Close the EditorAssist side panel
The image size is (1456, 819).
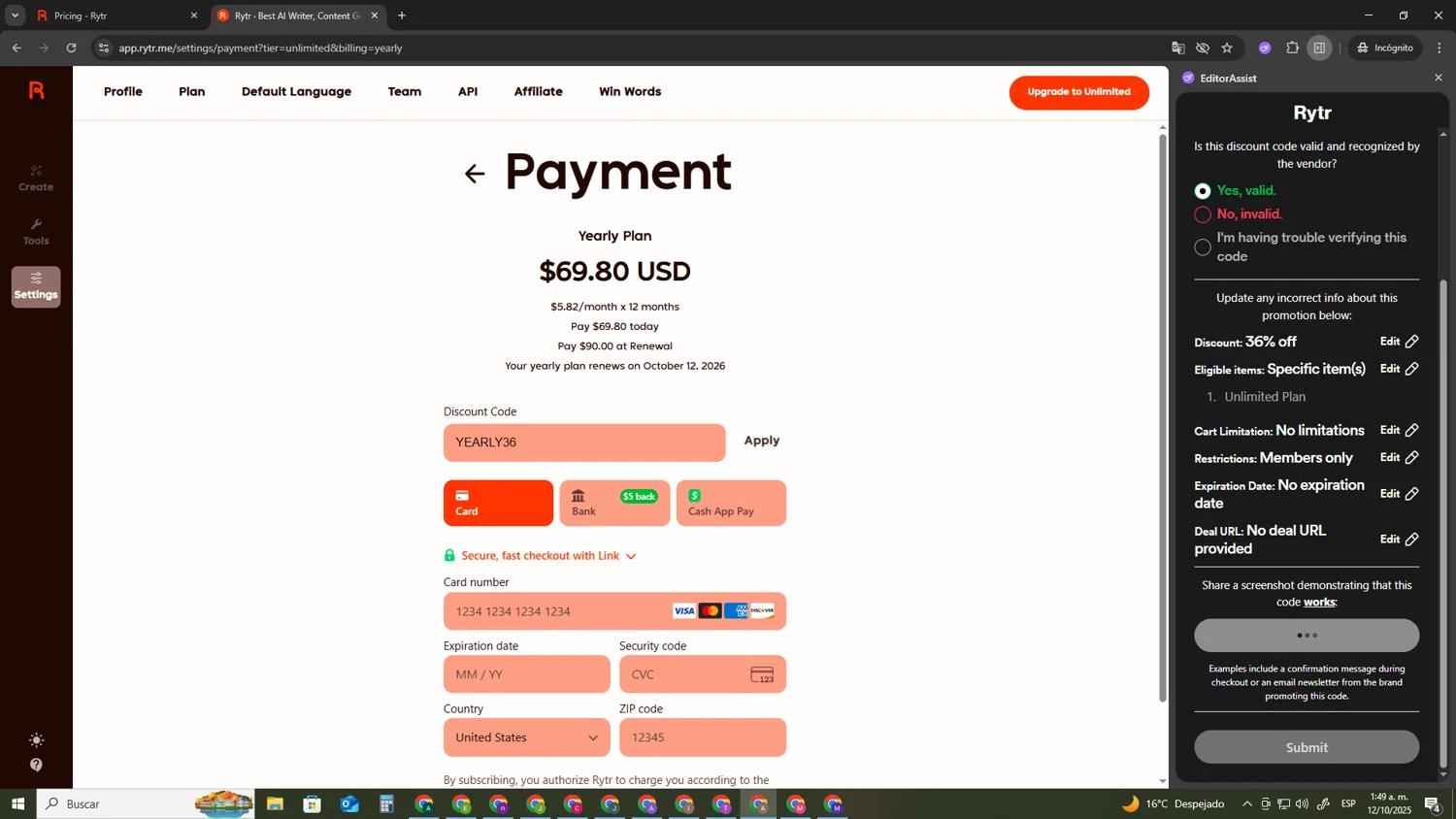pos(1439,78)
